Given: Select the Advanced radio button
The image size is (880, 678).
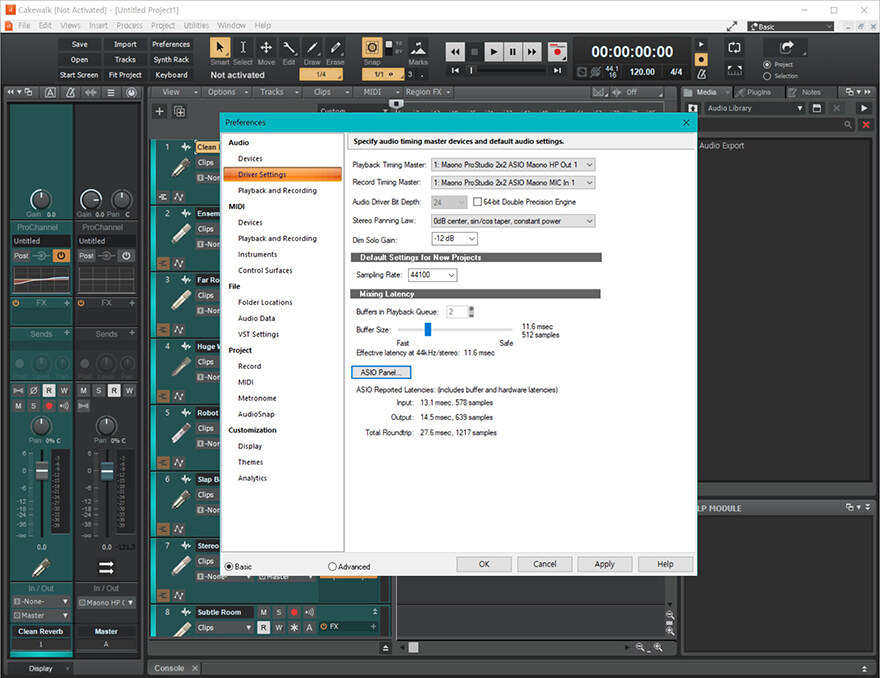Looking at the screenshot, I should pyautogui.click(x=332, y=566).
